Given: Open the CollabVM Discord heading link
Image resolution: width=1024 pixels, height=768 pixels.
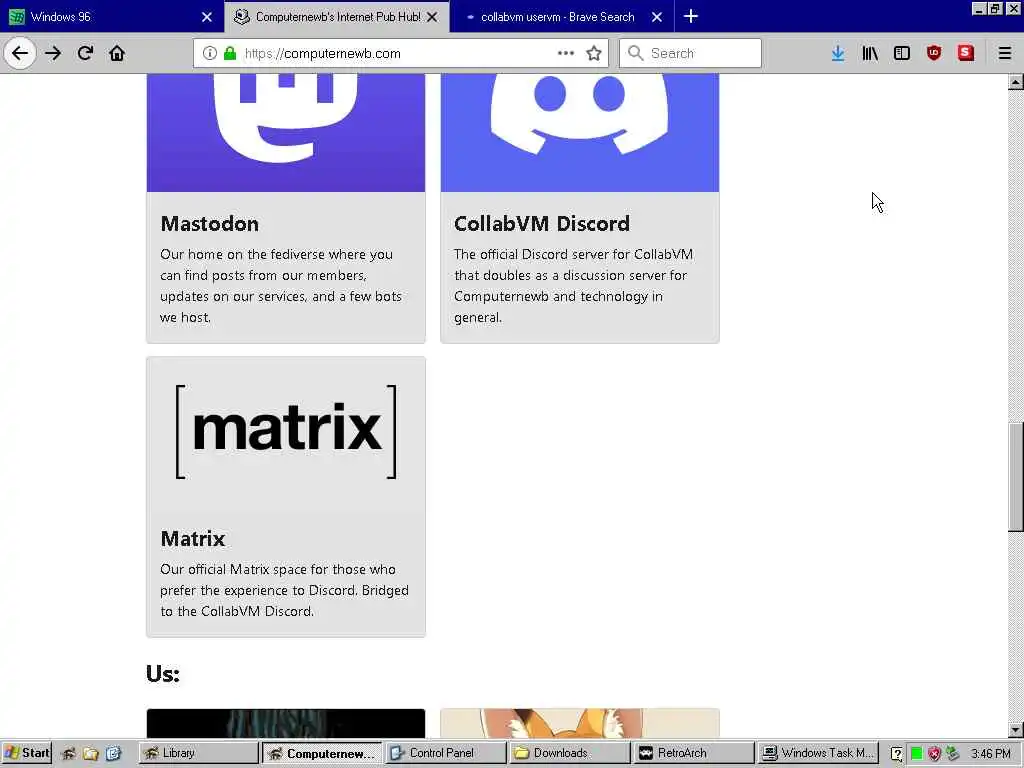Looking at the screenshot, I should tap(542, 223).
